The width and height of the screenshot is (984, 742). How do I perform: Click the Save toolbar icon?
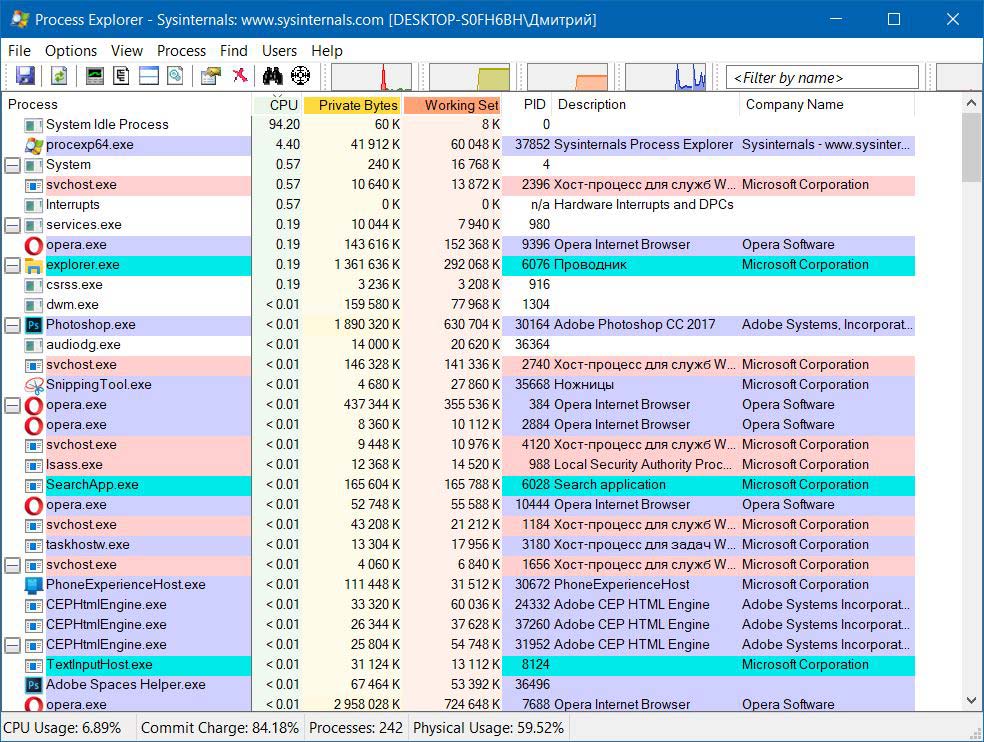(x=25, y=76)
